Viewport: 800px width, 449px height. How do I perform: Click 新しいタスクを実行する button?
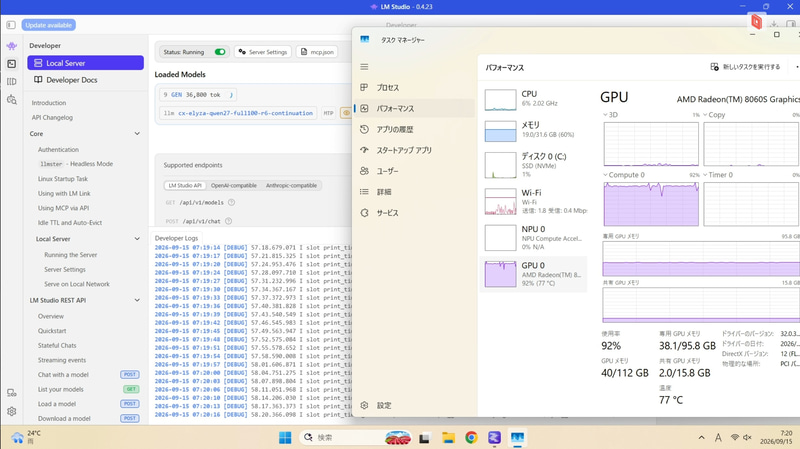pos(745,67)
